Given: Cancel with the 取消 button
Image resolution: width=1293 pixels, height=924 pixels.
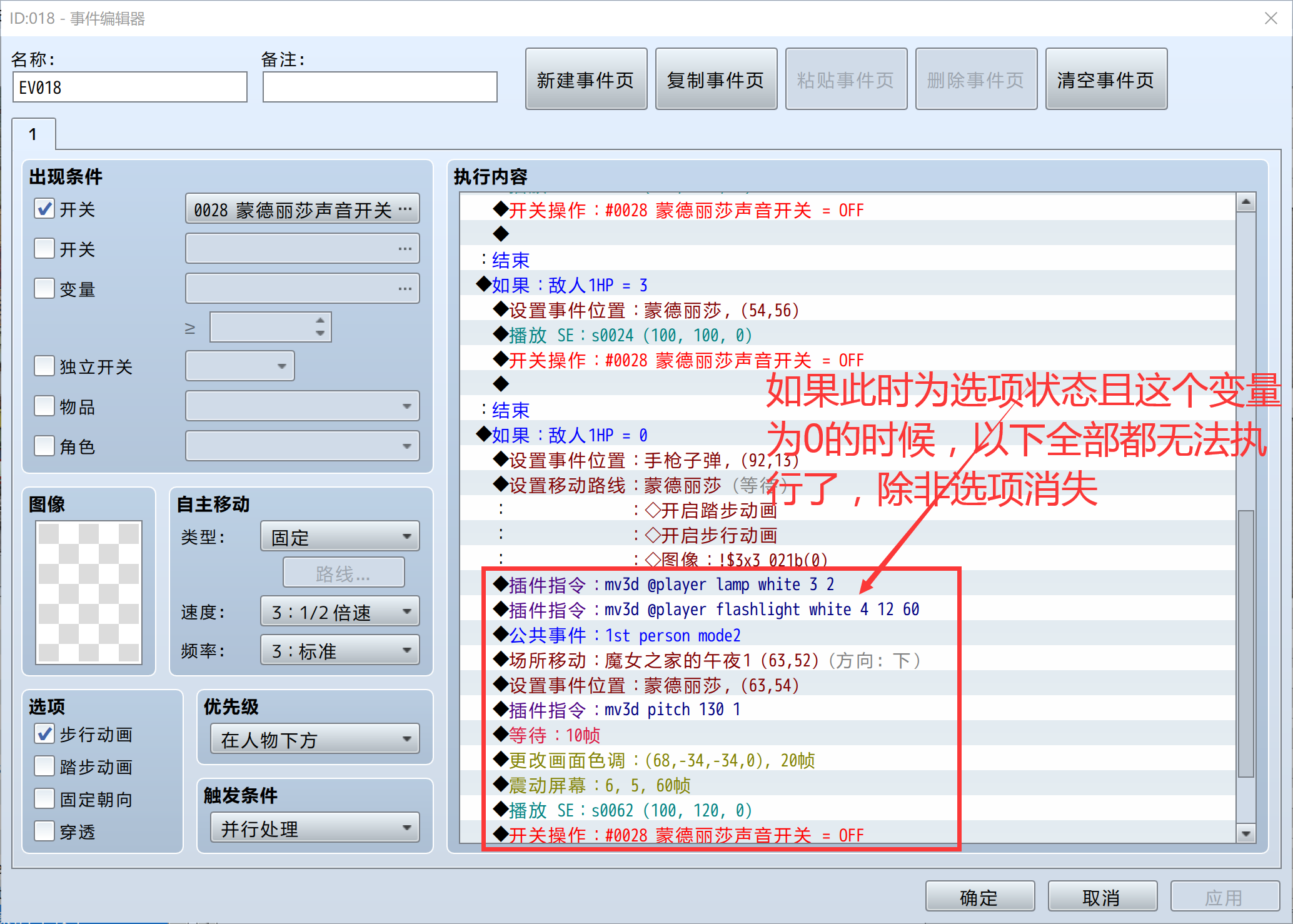Looking at the screenshot, I should (1102, 897).
